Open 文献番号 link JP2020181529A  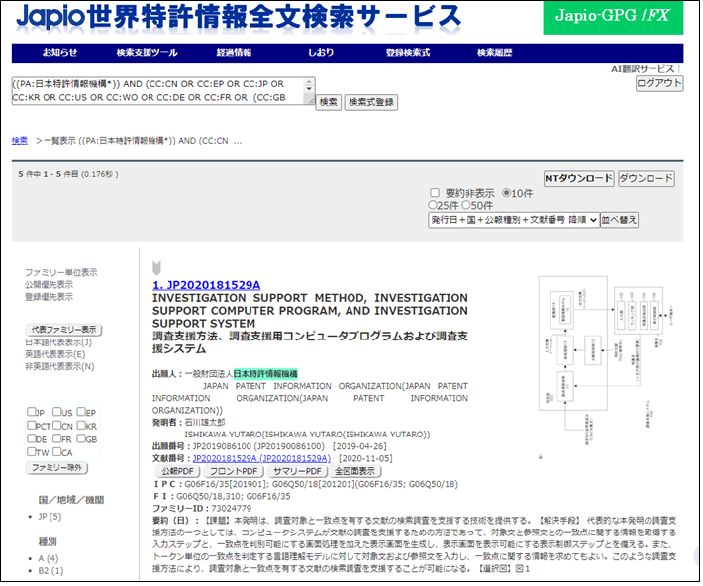263,460
